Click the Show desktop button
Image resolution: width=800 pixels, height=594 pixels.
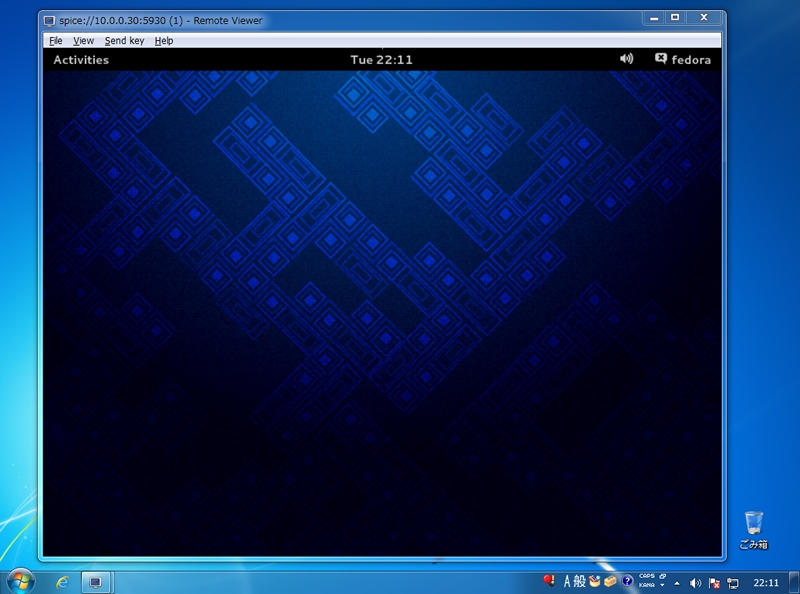pos(795,582)
